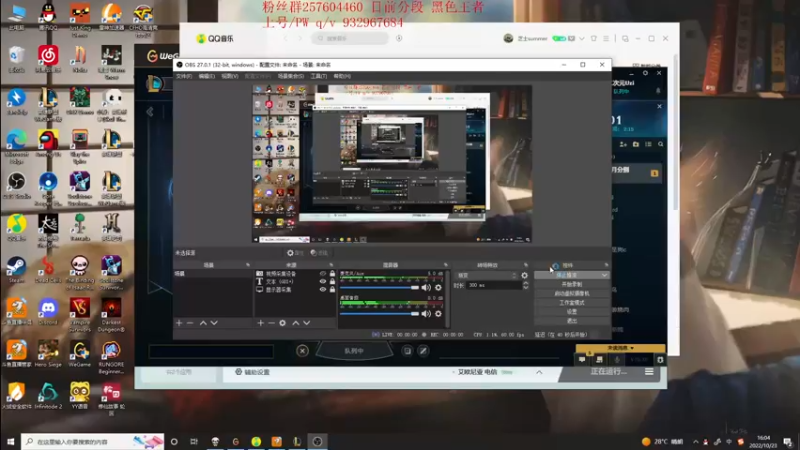Click the Start Virtual Camera button
Image resolution: width=800 pixels, height=450 pixels.
click(x=571, y=293)
